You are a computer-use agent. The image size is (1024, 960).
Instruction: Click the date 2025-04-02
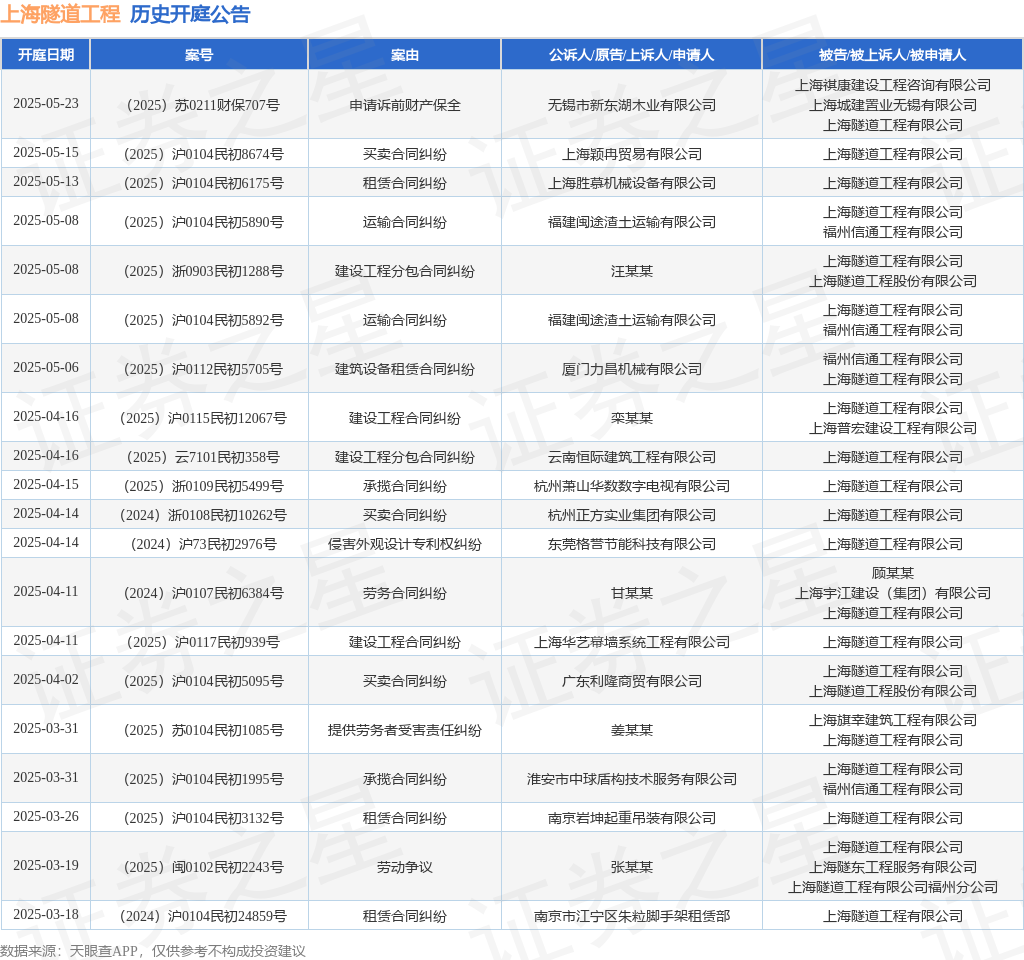tap(46, 680)
